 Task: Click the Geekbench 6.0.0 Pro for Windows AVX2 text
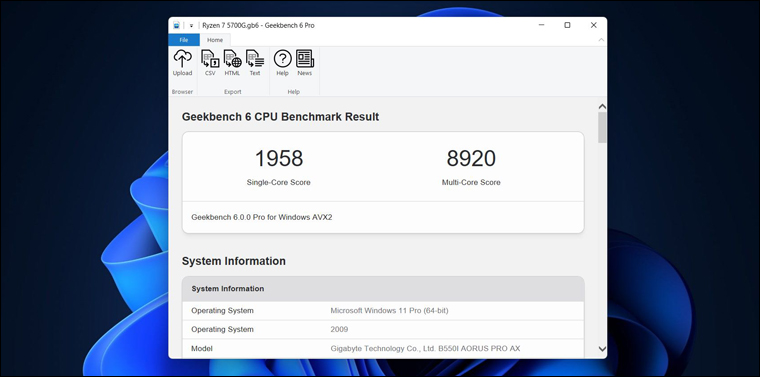(x=262, y=217)
